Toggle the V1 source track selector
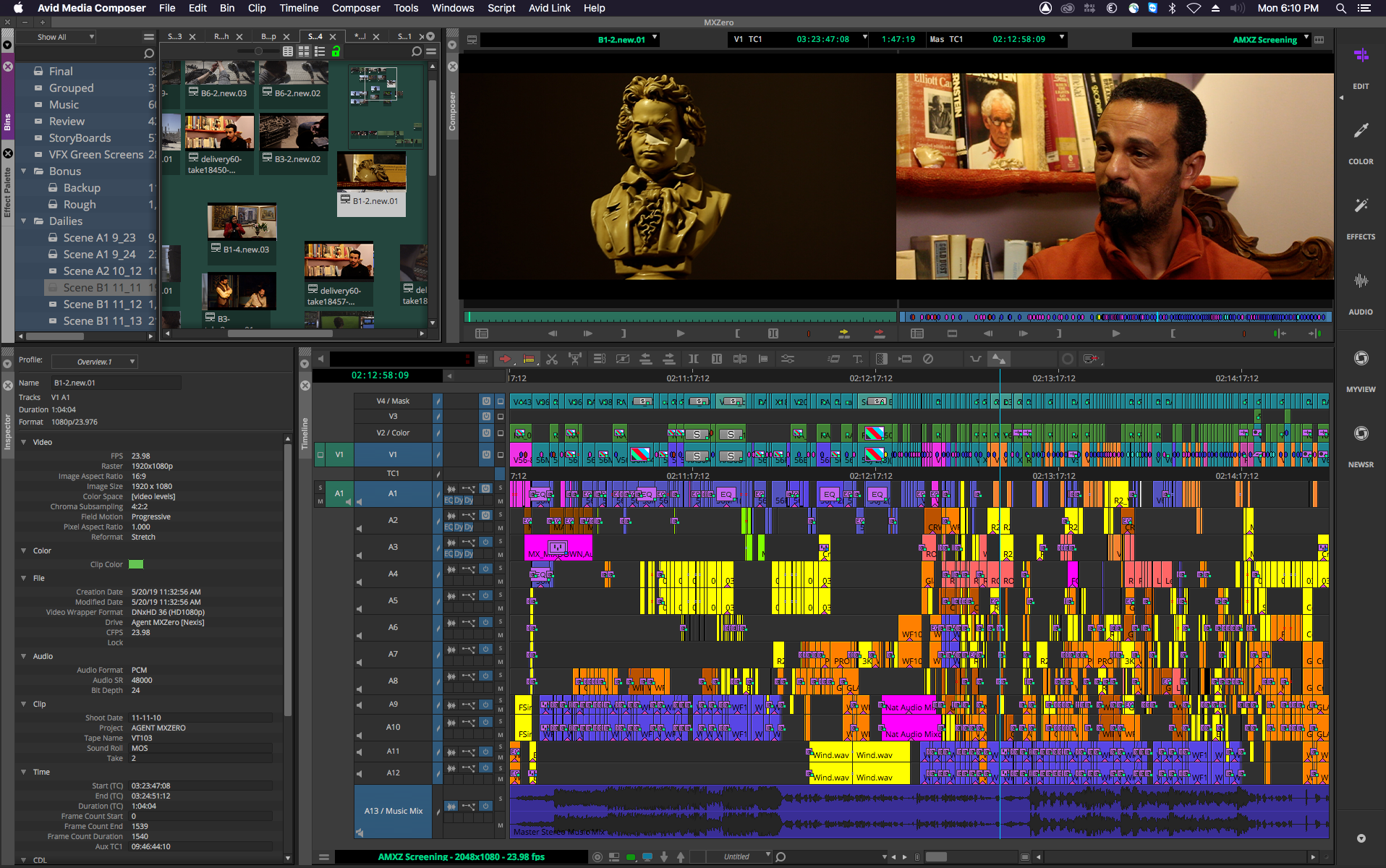Screen dimensions: 1386x868 [x=339, y=454]
